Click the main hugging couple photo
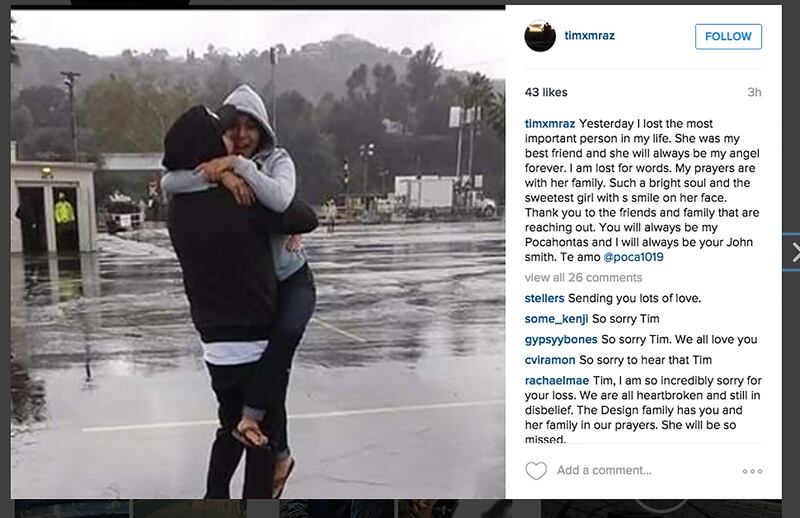800x518 pixels. point(258,254)
